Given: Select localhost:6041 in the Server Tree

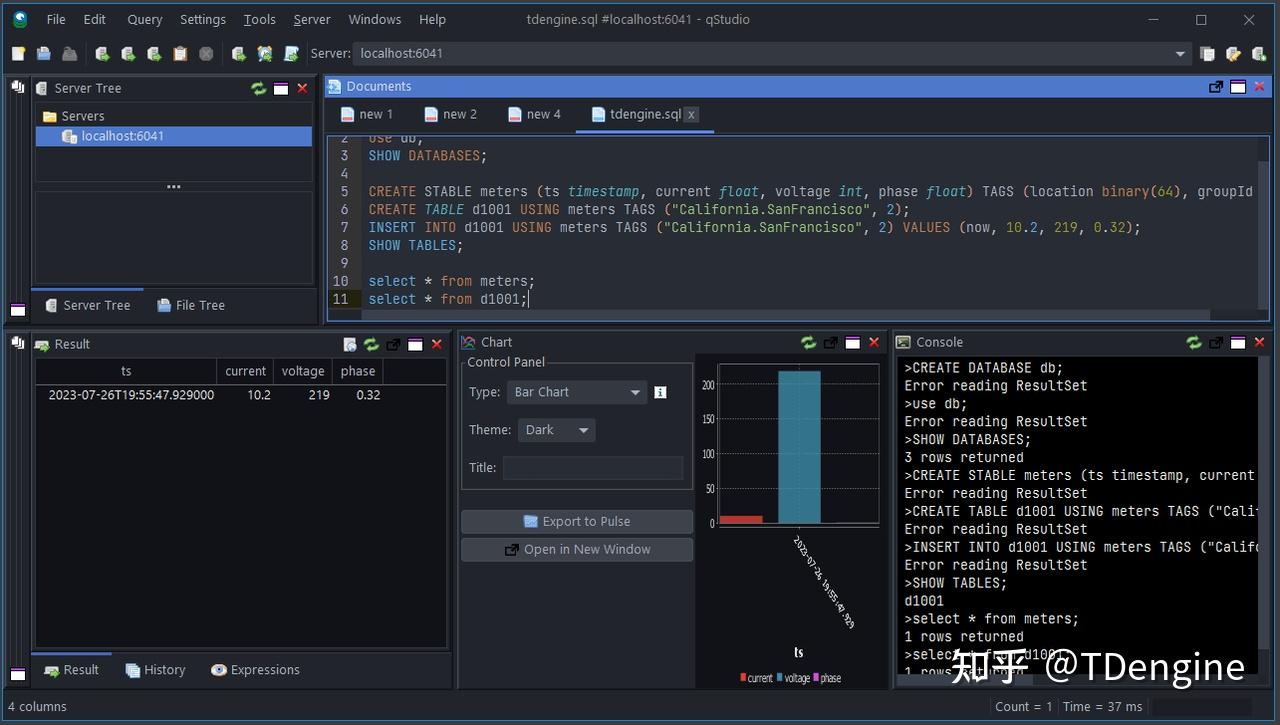Looking at the screenshot, I should coord(174,136).
